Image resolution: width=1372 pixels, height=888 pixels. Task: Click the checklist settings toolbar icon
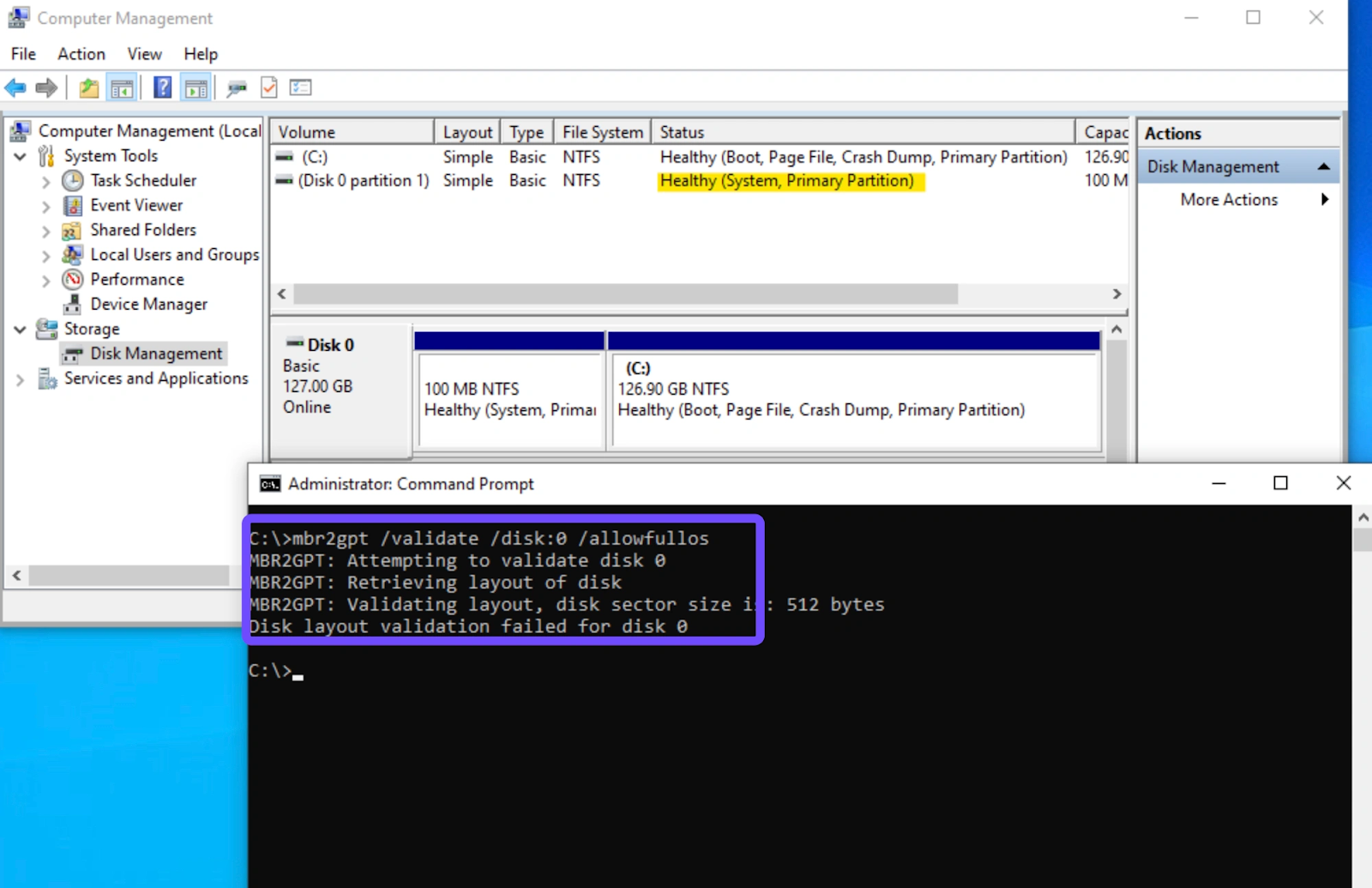click(x=300, y=88)
